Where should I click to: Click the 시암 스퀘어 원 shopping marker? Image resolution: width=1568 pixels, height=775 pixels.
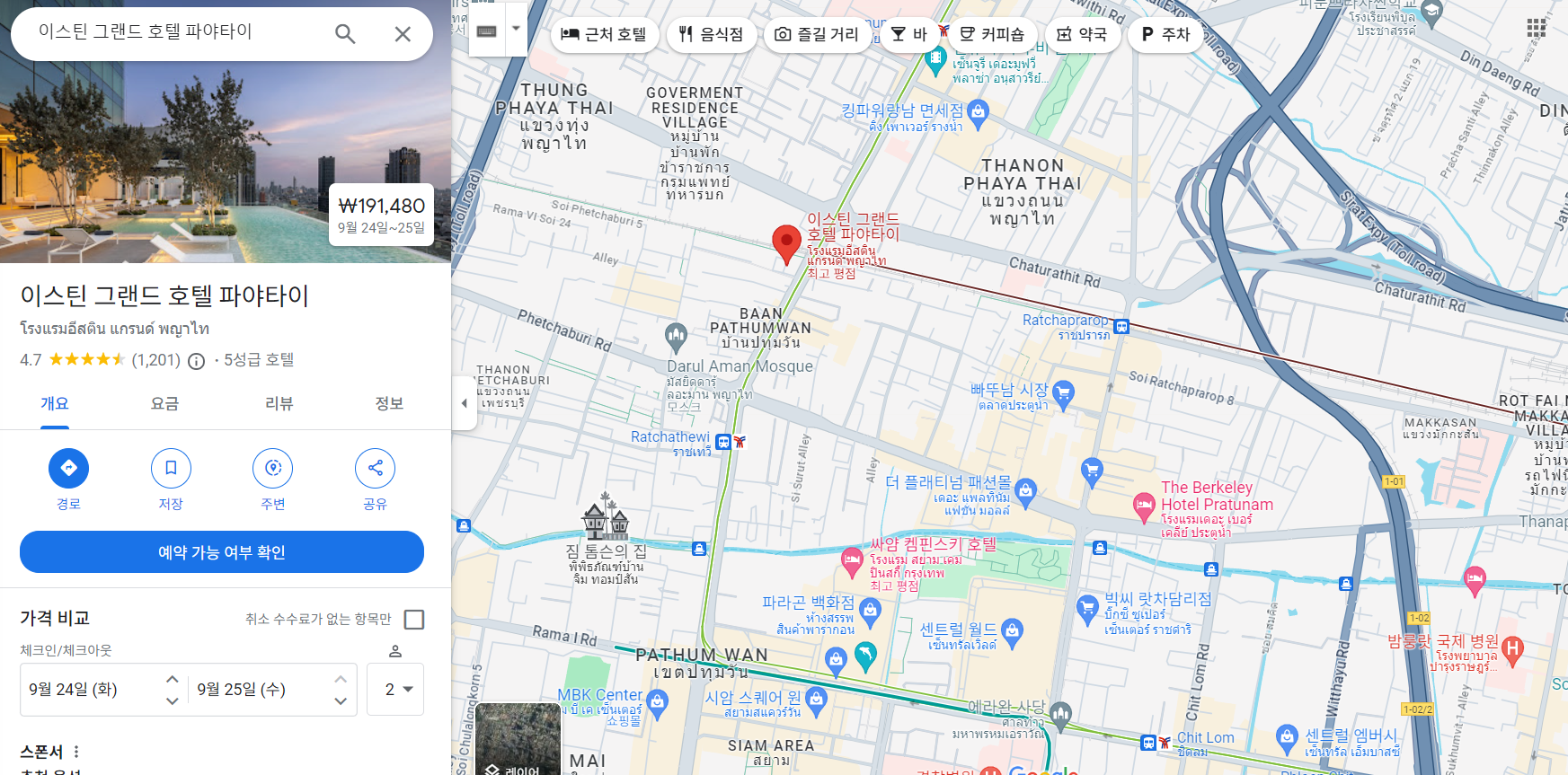pos(816,701)
